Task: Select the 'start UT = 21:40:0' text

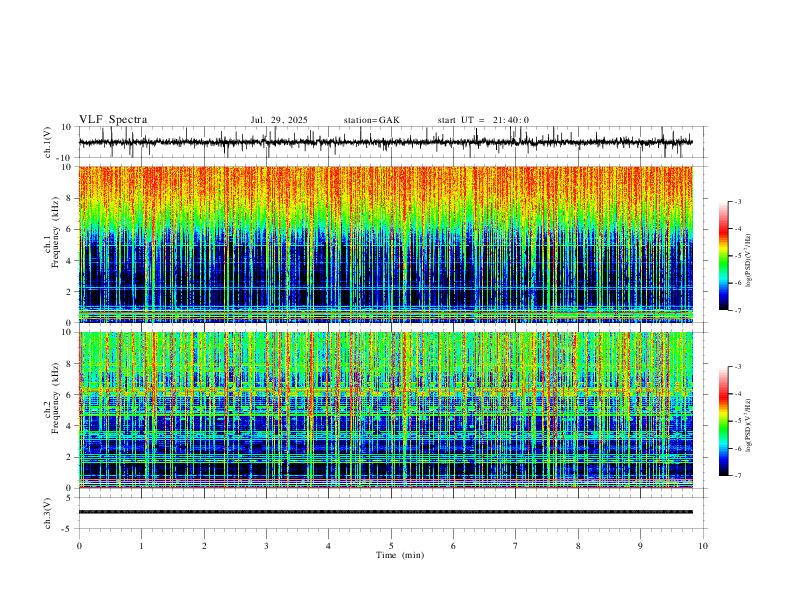Action: click(483, 120)
